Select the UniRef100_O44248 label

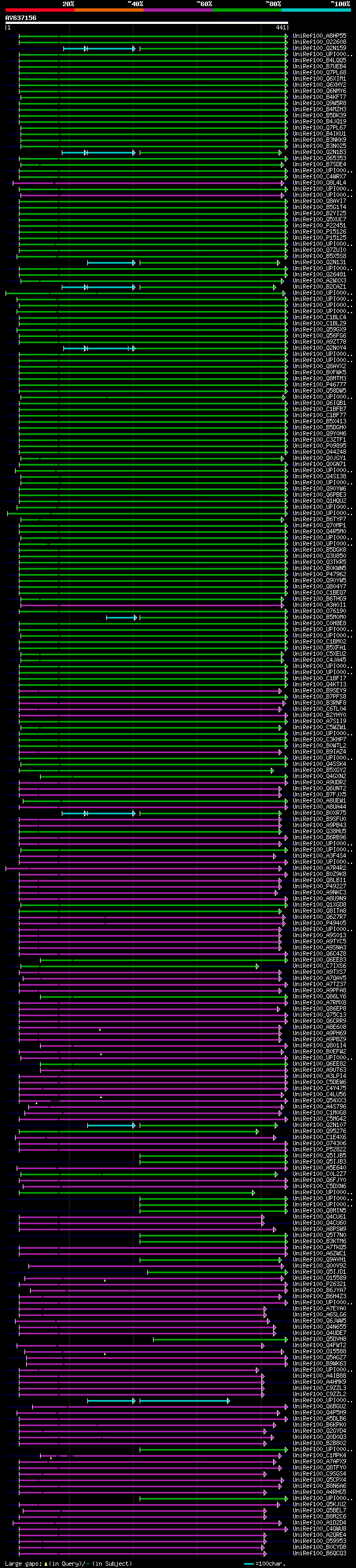[319, 452]
